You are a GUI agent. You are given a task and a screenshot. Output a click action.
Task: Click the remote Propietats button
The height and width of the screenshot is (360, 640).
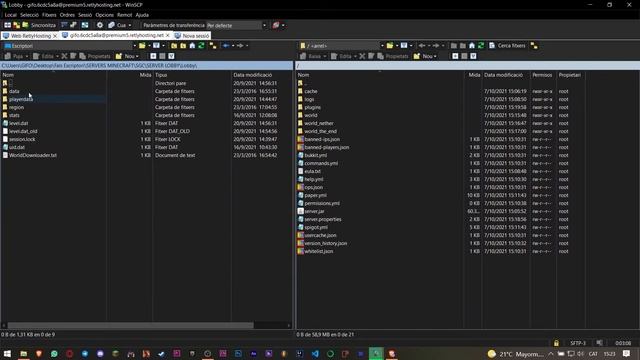(x=393, y=56)
